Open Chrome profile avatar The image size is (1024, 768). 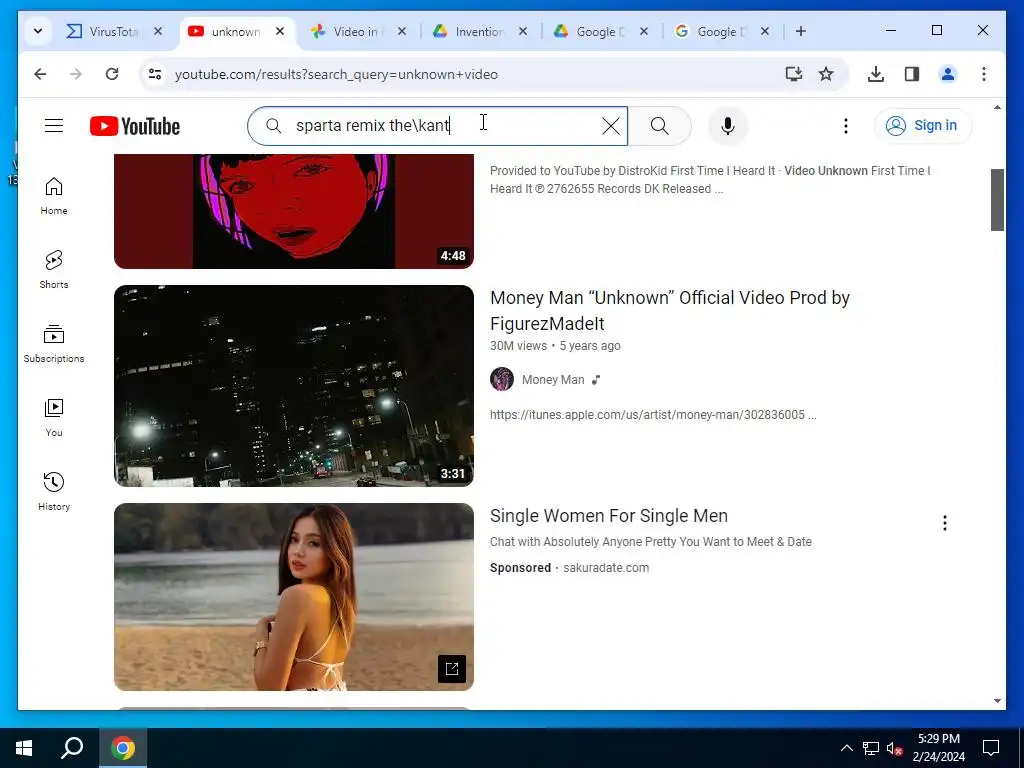[948, 74]
